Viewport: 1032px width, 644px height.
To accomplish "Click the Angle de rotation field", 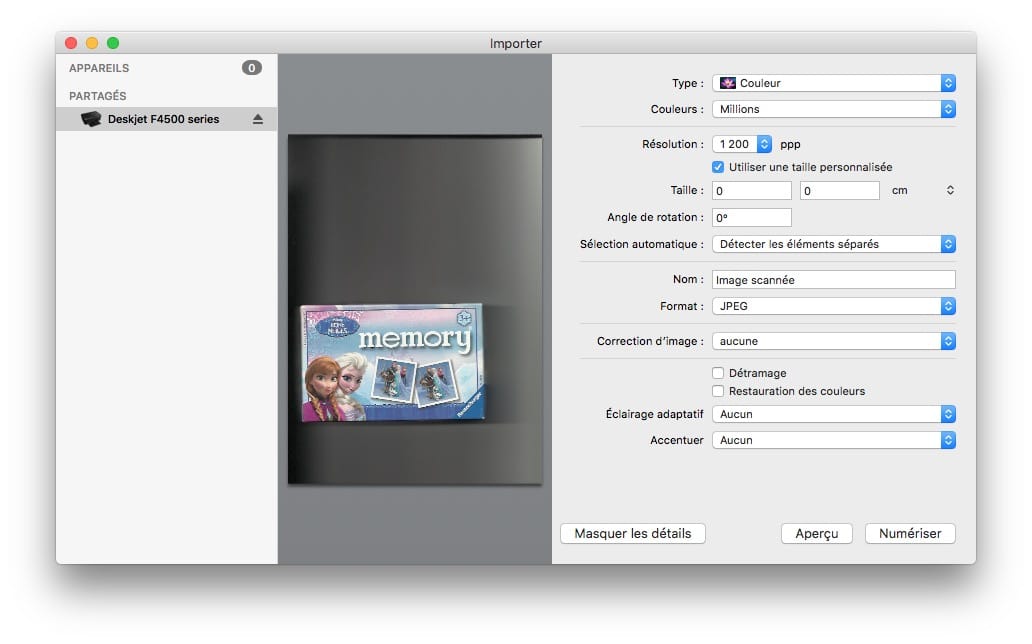I will click(752, 218).
